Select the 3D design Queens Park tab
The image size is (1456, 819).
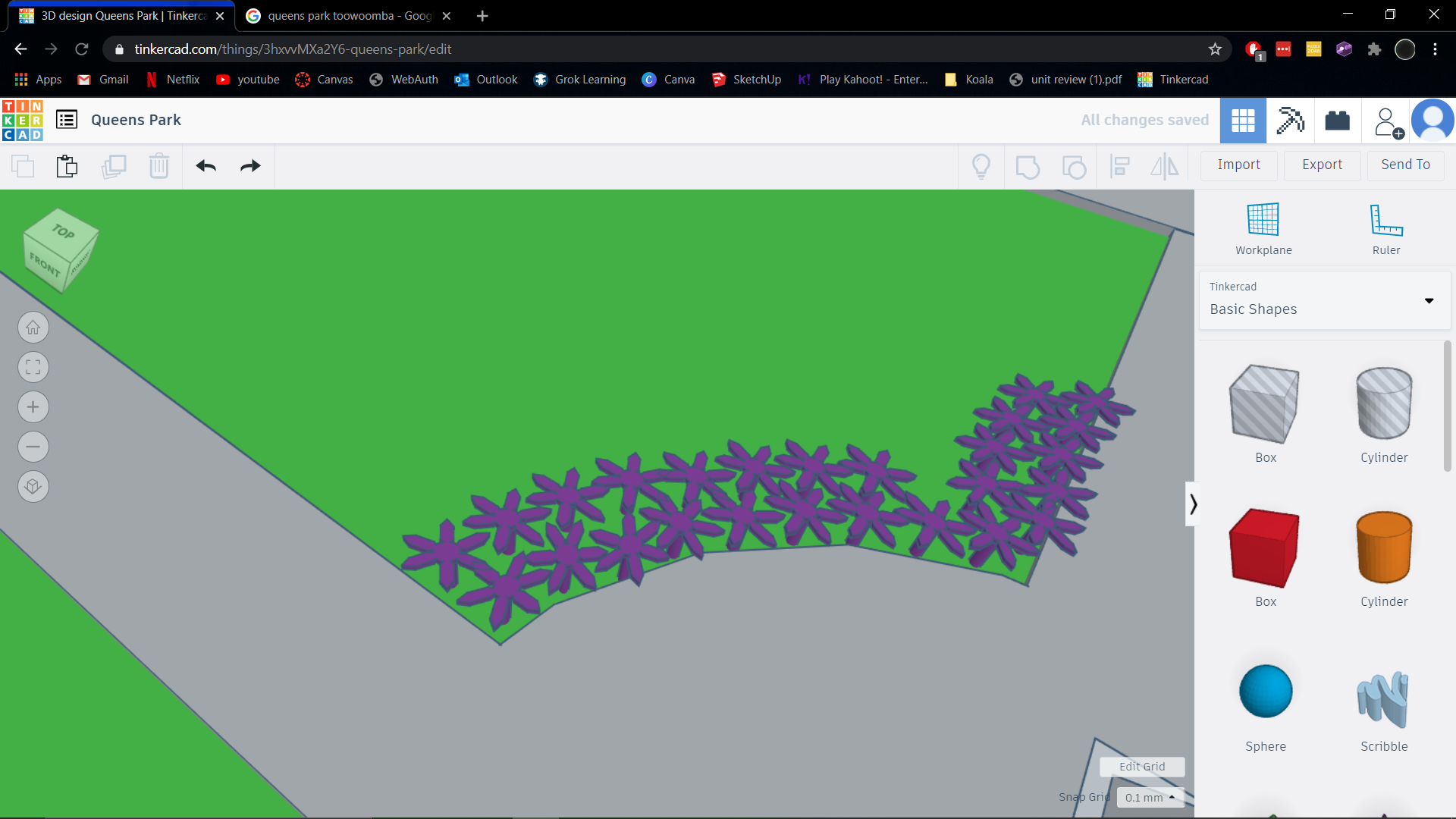(121, 16)
